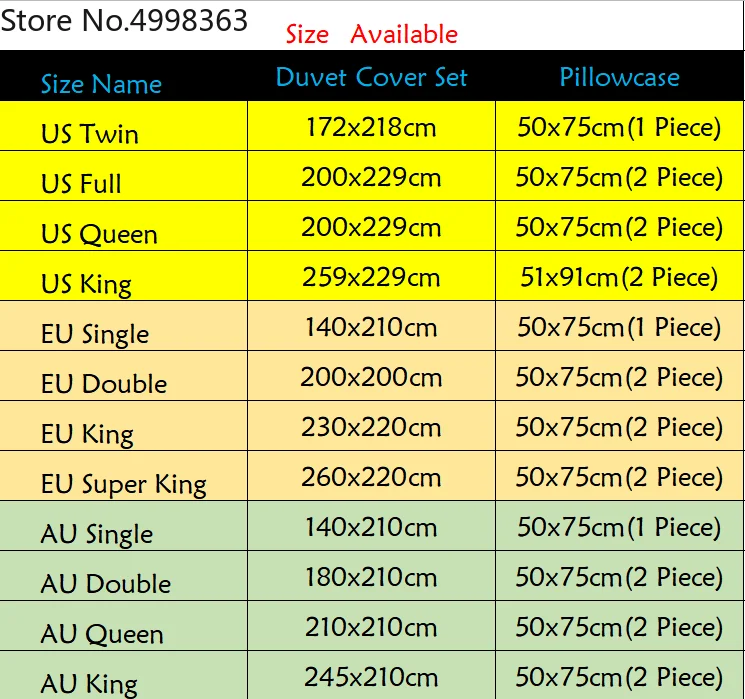Click the 260x220cm duvet cover cell
Viewport: 745px width, 699px height.
(371, 478)
